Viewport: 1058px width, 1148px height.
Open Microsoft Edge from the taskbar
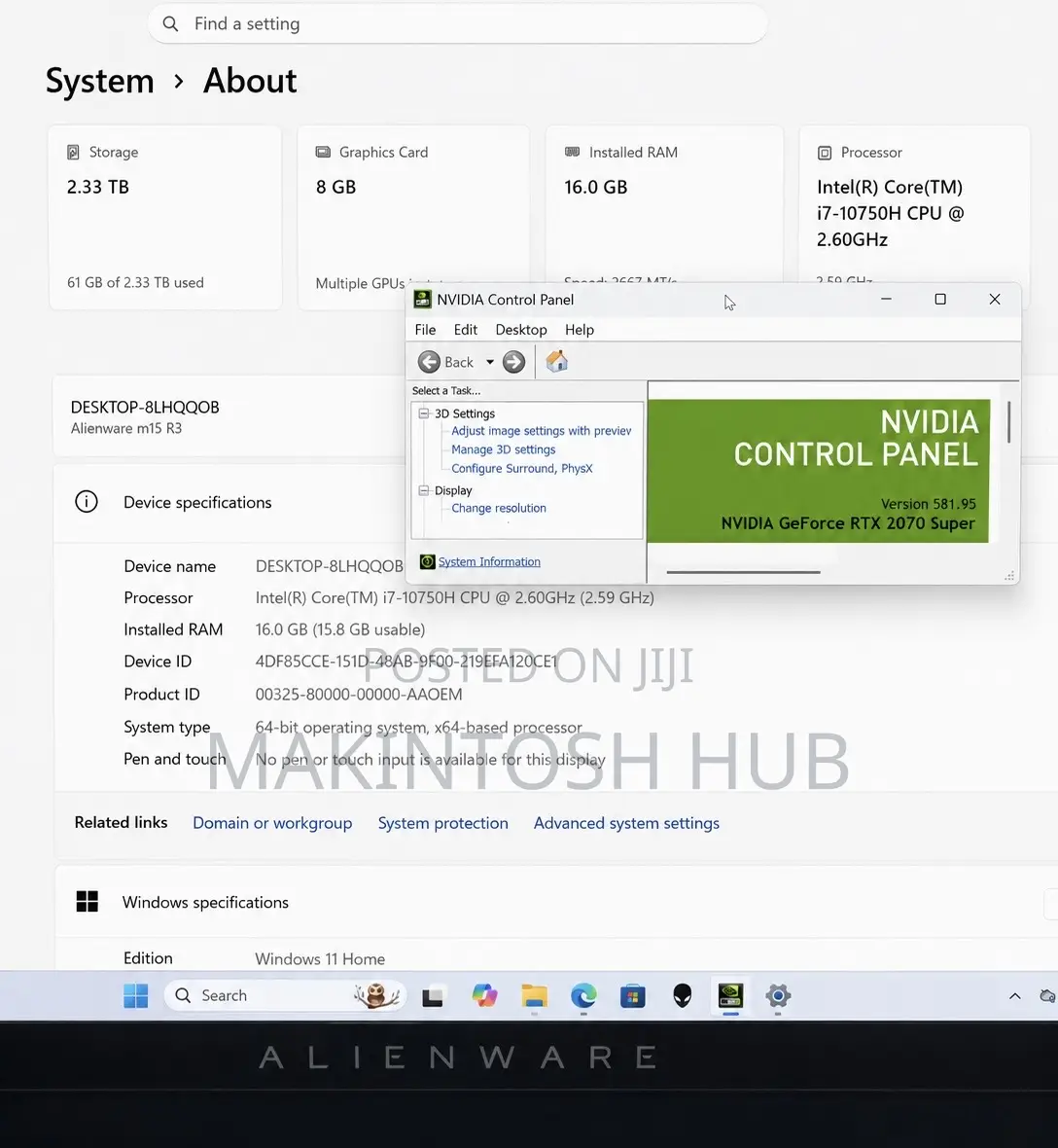(x=583, y=995)
